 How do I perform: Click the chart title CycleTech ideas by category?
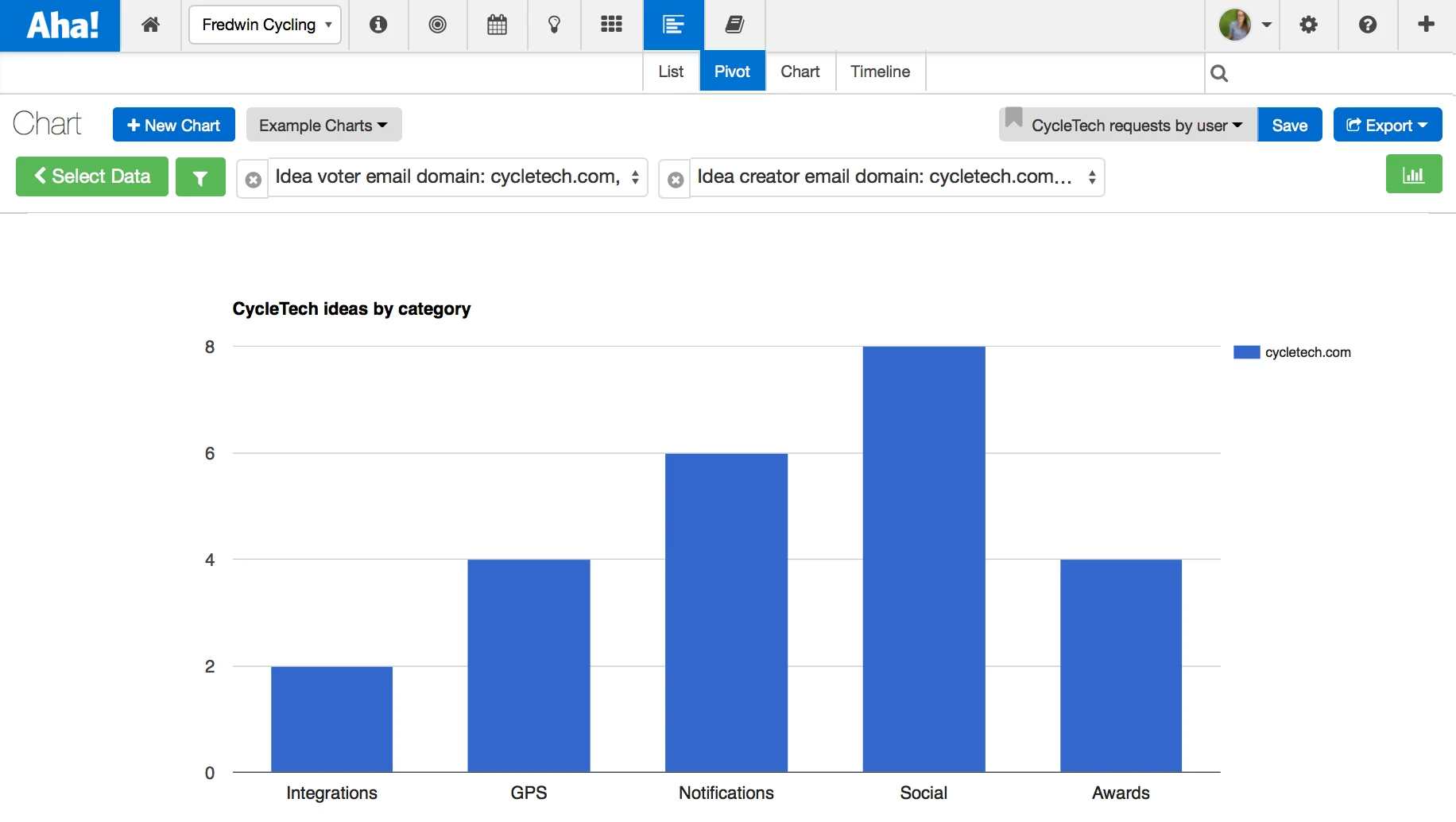point(351,308)
